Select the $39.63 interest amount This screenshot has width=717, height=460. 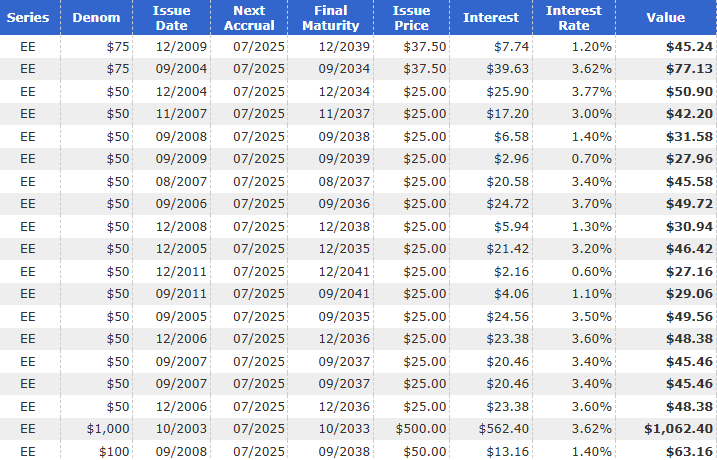tap(508, 69)
